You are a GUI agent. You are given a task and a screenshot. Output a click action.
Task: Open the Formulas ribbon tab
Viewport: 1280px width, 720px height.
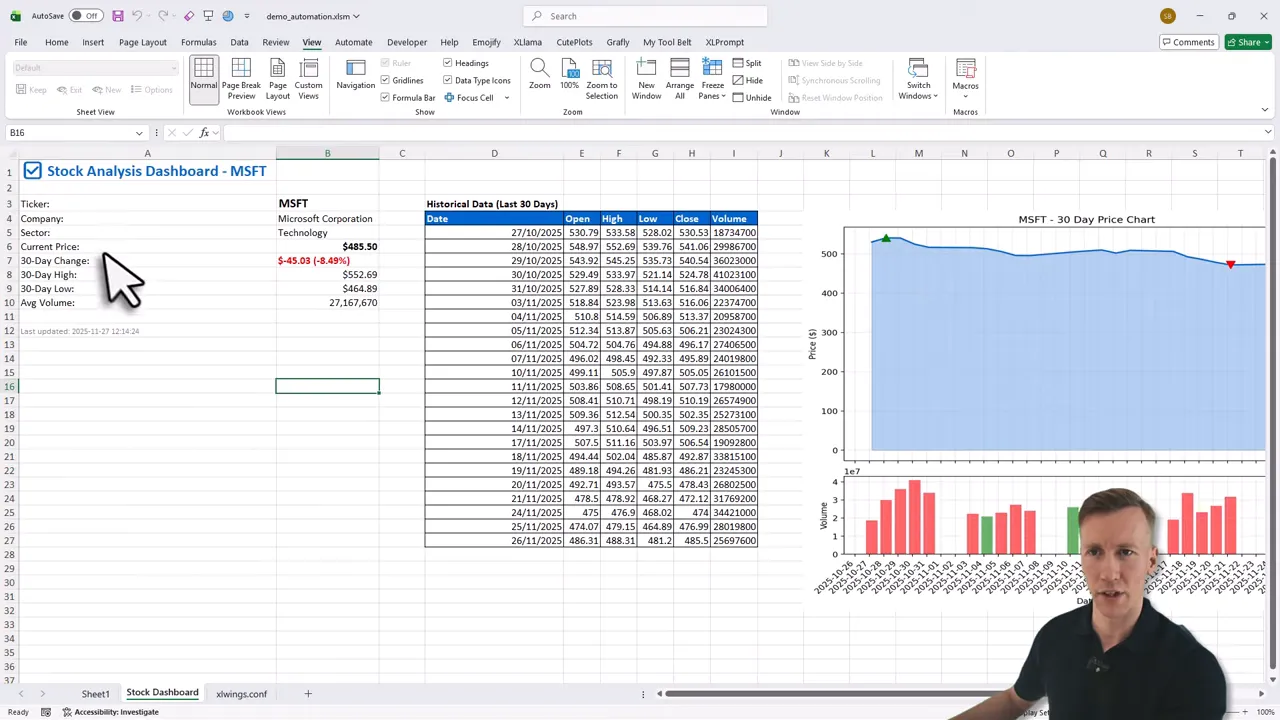pyautogui.click(x=198, y=42)
